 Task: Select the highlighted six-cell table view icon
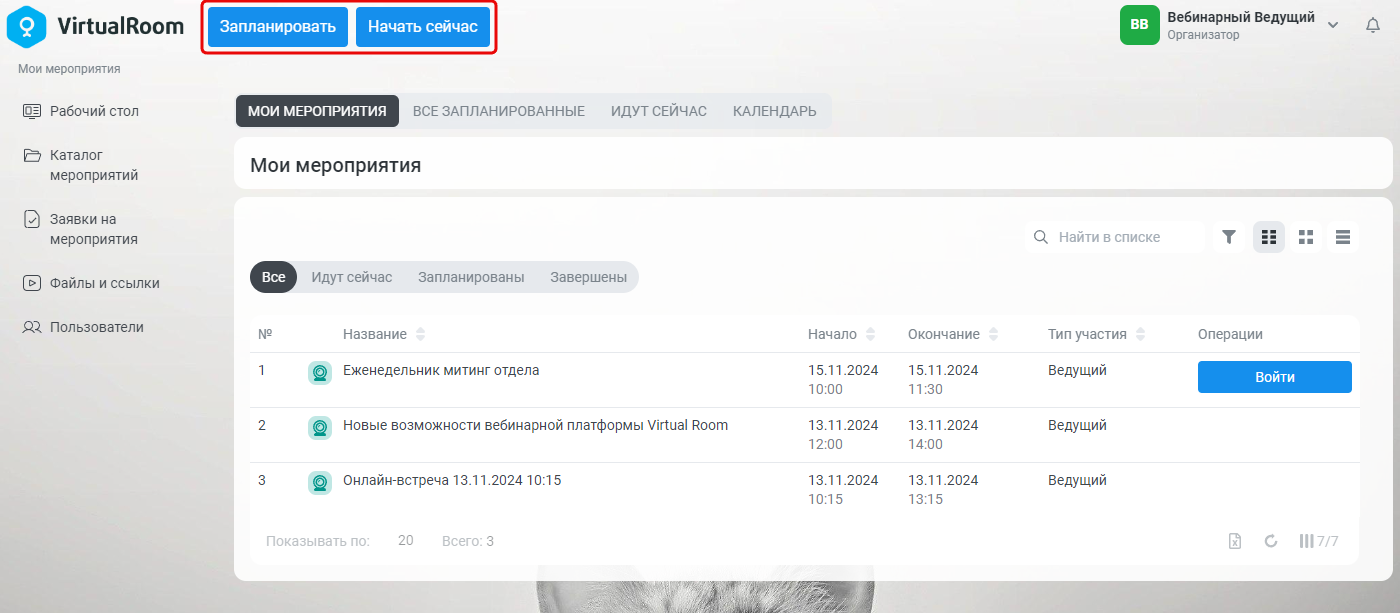[x=1269, y=237]
